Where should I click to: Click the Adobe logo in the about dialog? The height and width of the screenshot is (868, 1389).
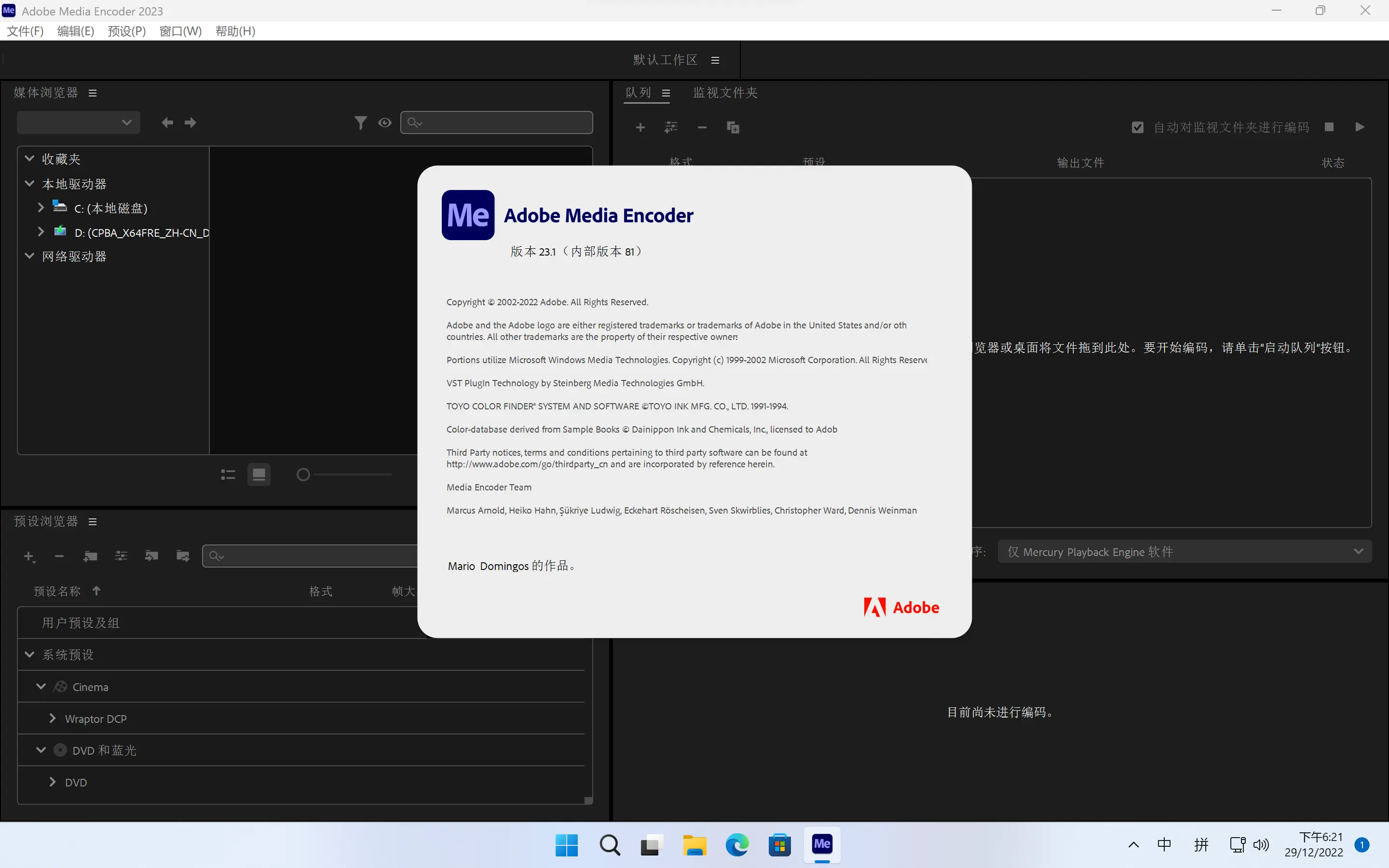click(x=901, y=608)
